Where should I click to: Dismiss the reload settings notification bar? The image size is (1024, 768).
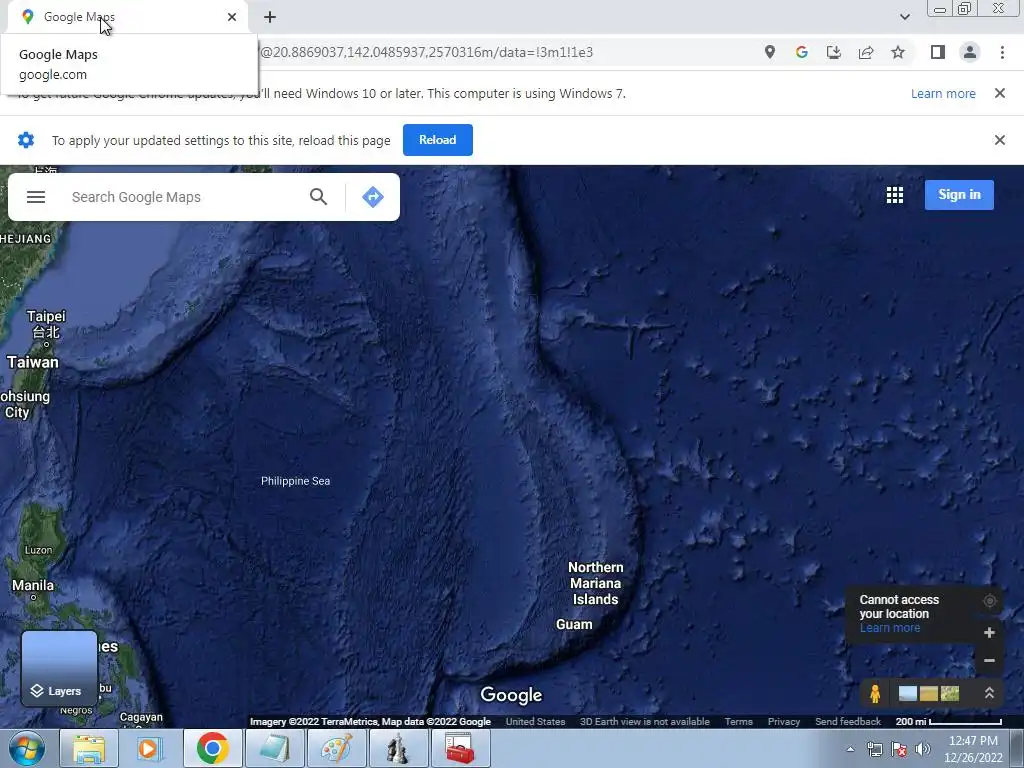(1000, 140)
